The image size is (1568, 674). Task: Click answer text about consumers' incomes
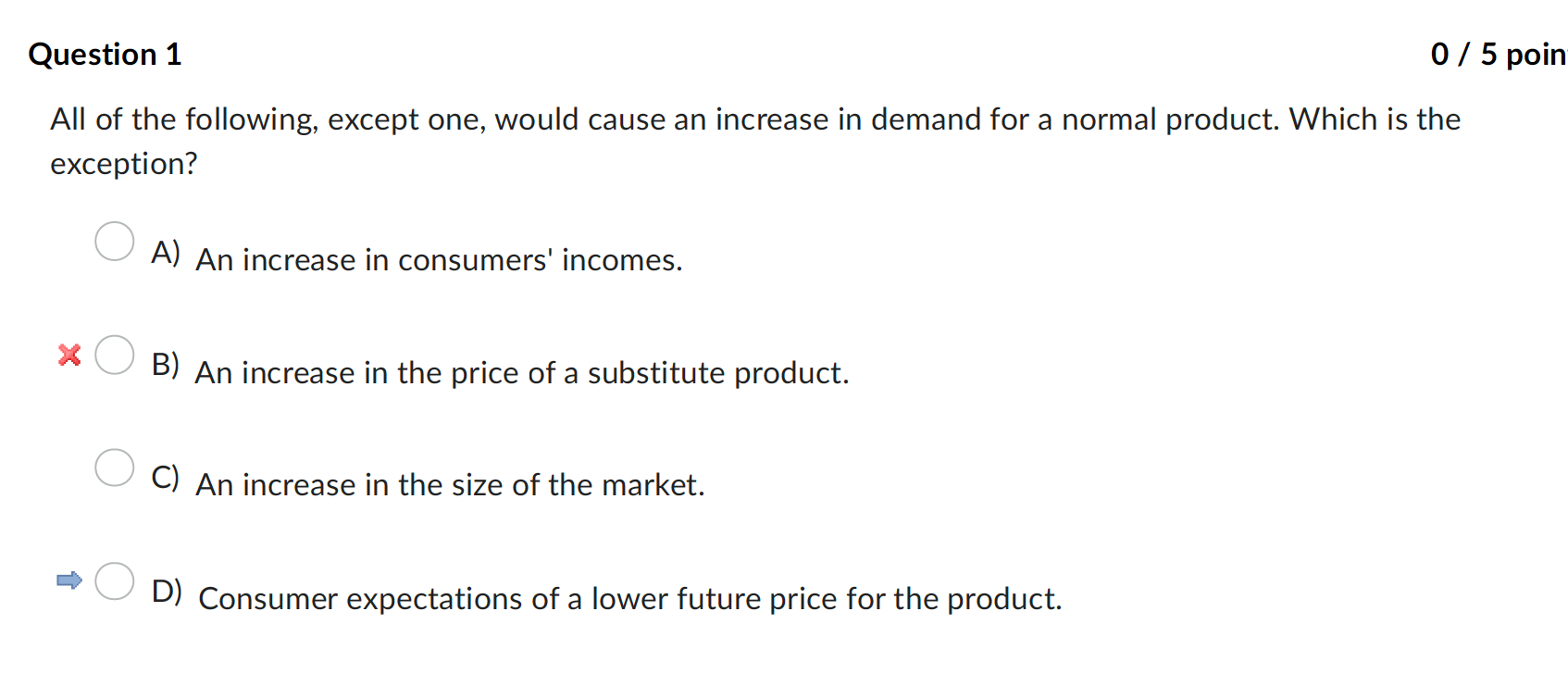click(x=439, y=260)
